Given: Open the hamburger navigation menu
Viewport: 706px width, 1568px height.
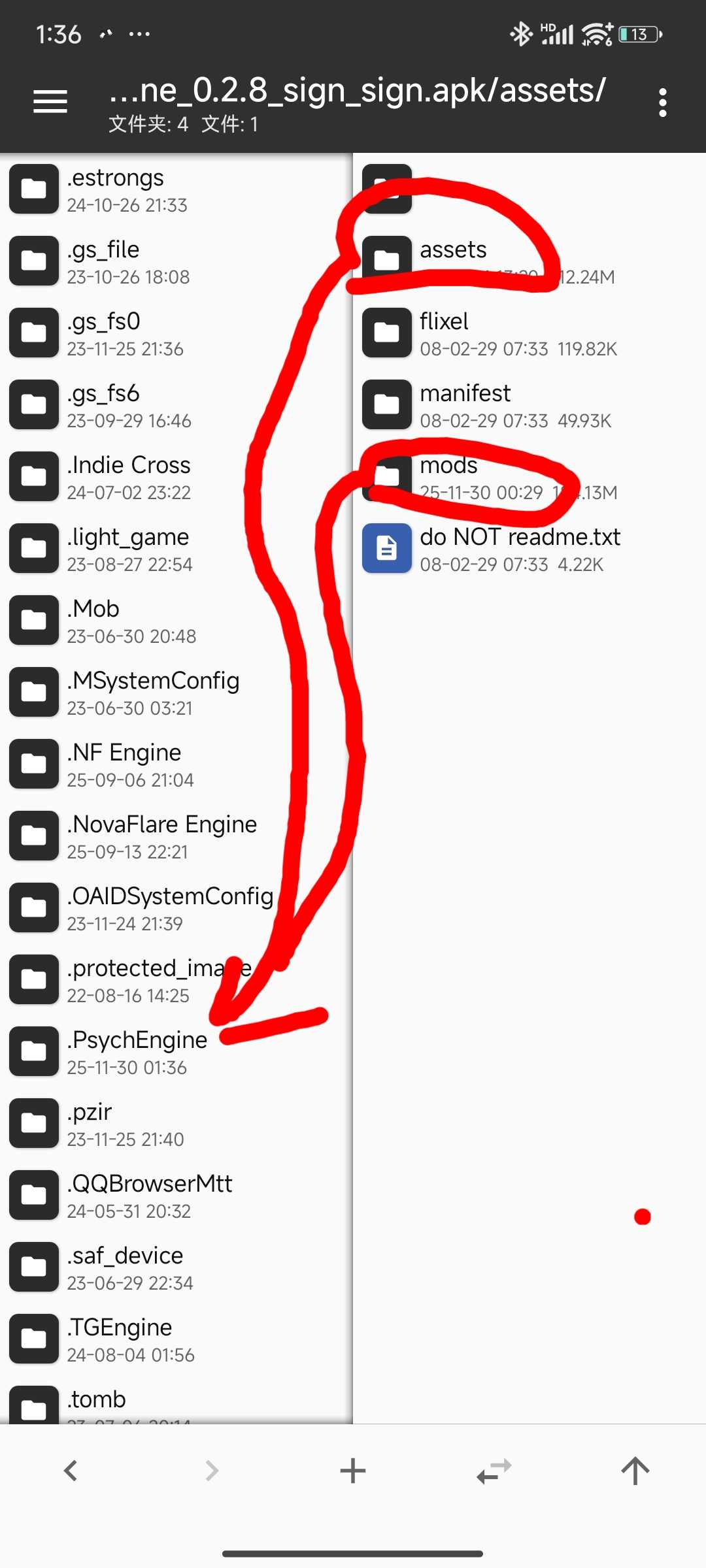Looking at the screenshot, I should pos(50,102).
